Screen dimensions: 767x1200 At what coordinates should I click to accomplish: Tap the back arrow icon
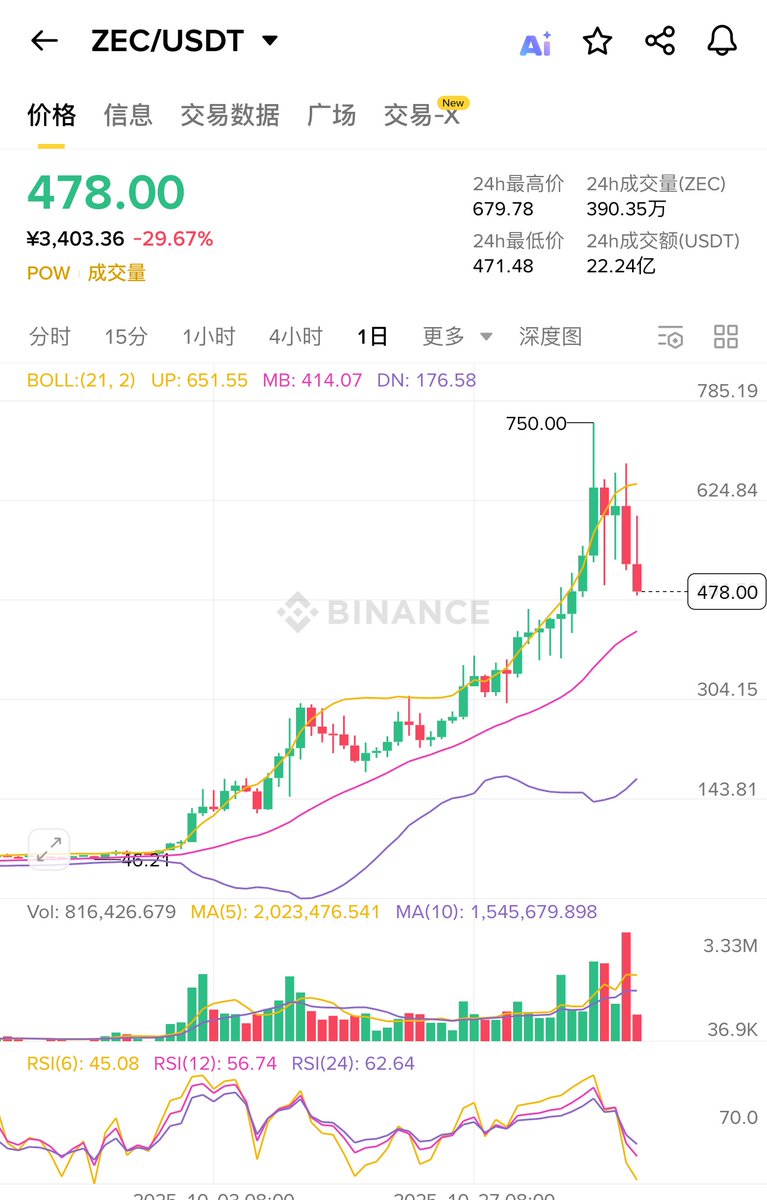[44, 41]
